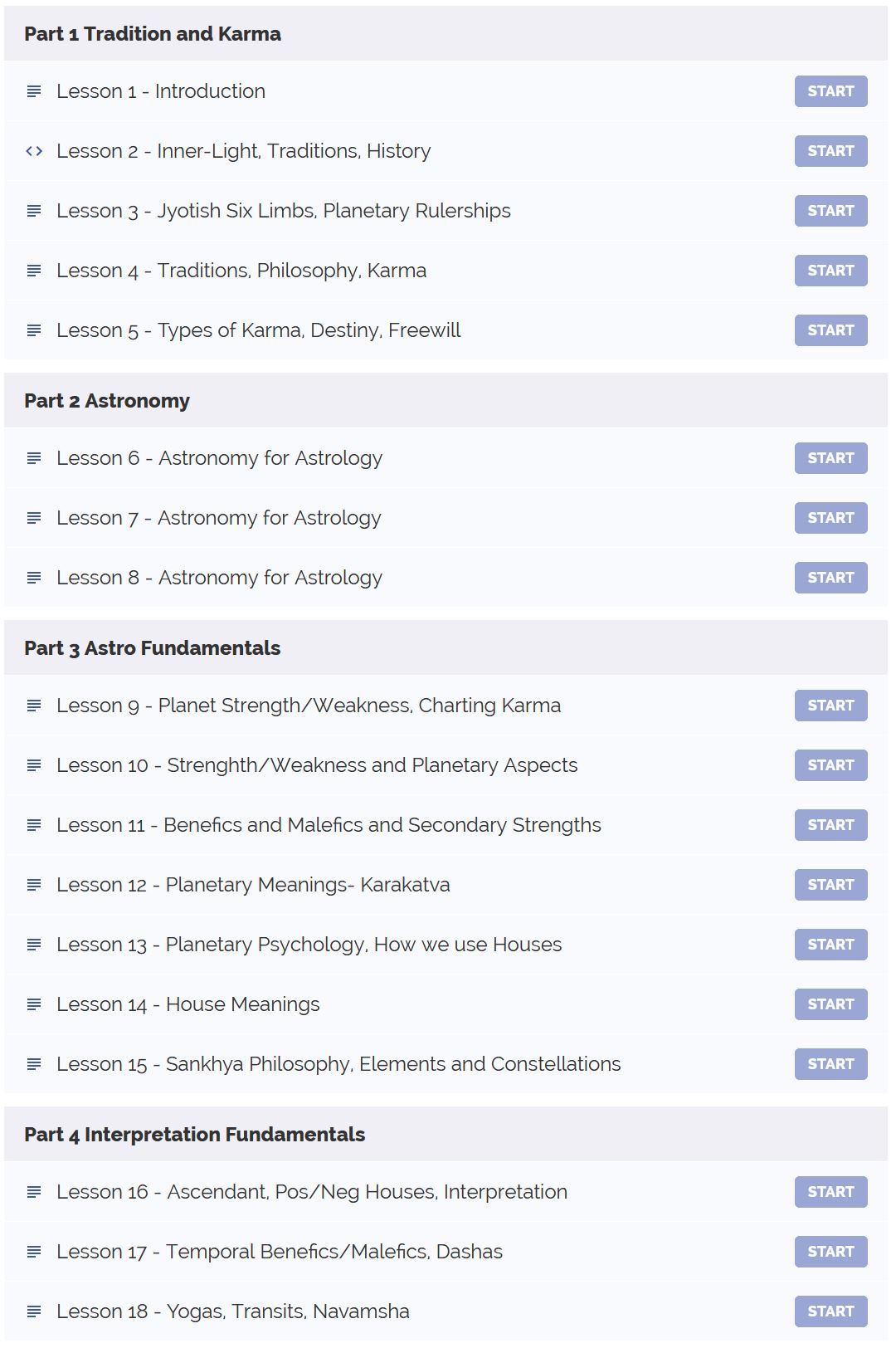Click the text-lines icon beside Lesson 1
Viewport: 896px width, 1348px height.
tap(34, 91)
